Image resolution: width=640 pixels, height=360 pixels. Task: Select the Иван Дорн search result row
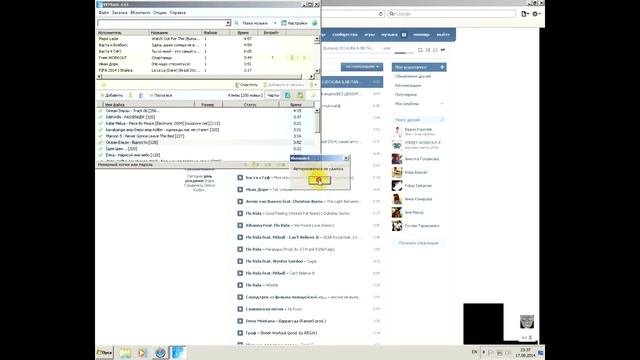[205, 64]
